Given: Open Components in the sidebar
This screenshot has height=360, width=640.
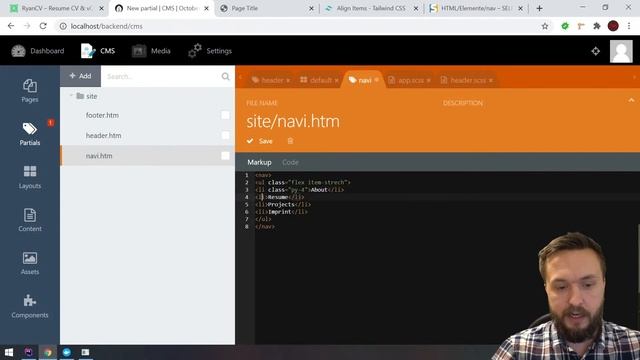Looking at the screenshot, I should [30, 306].
